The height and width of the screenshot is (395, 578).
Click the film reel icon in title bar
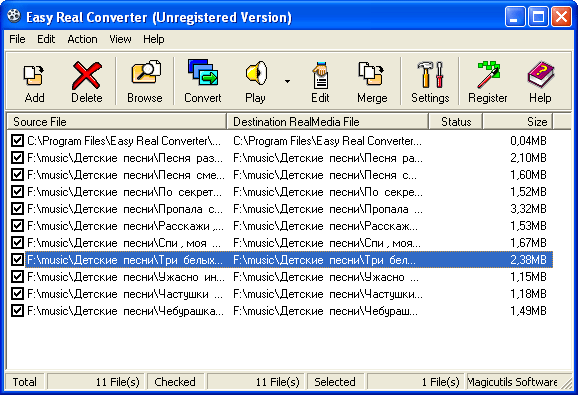(x=14, y=16)
